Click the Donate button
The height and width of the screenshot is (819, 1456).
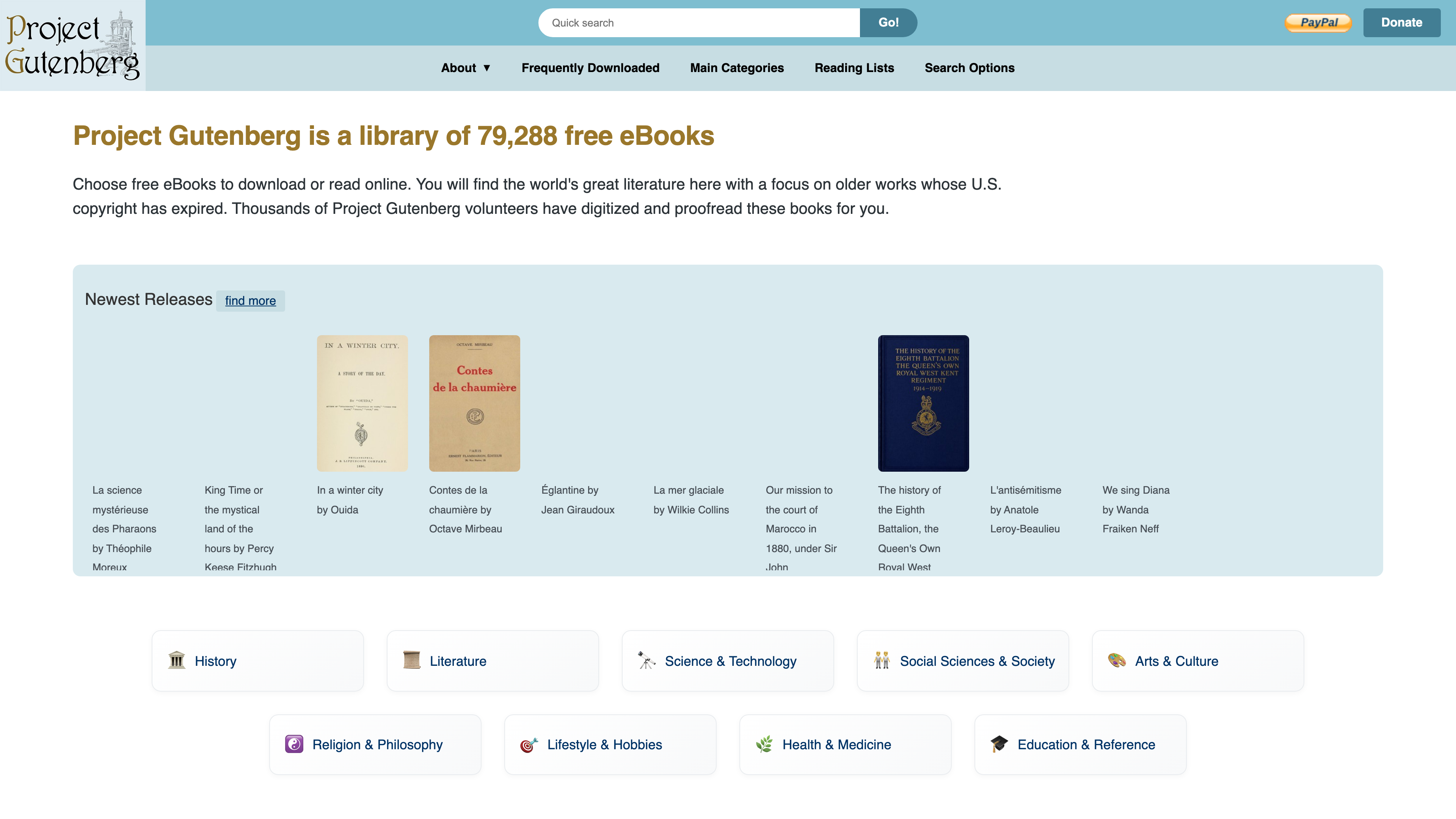pyautogui.click(x=1401, y=23)
